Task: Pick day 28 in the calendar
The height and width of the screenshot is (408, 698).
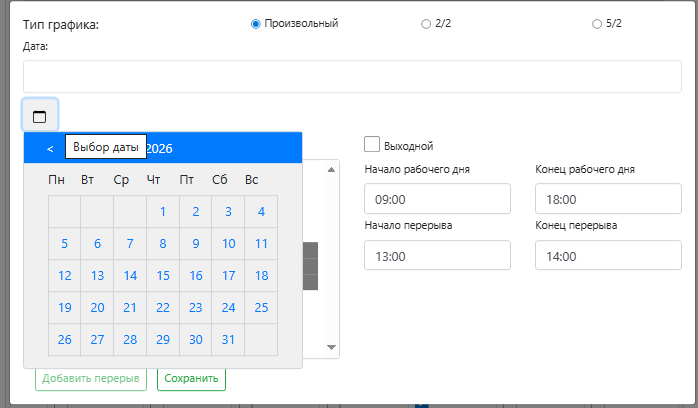Action: pyautogui.click(x=130, y=339)
